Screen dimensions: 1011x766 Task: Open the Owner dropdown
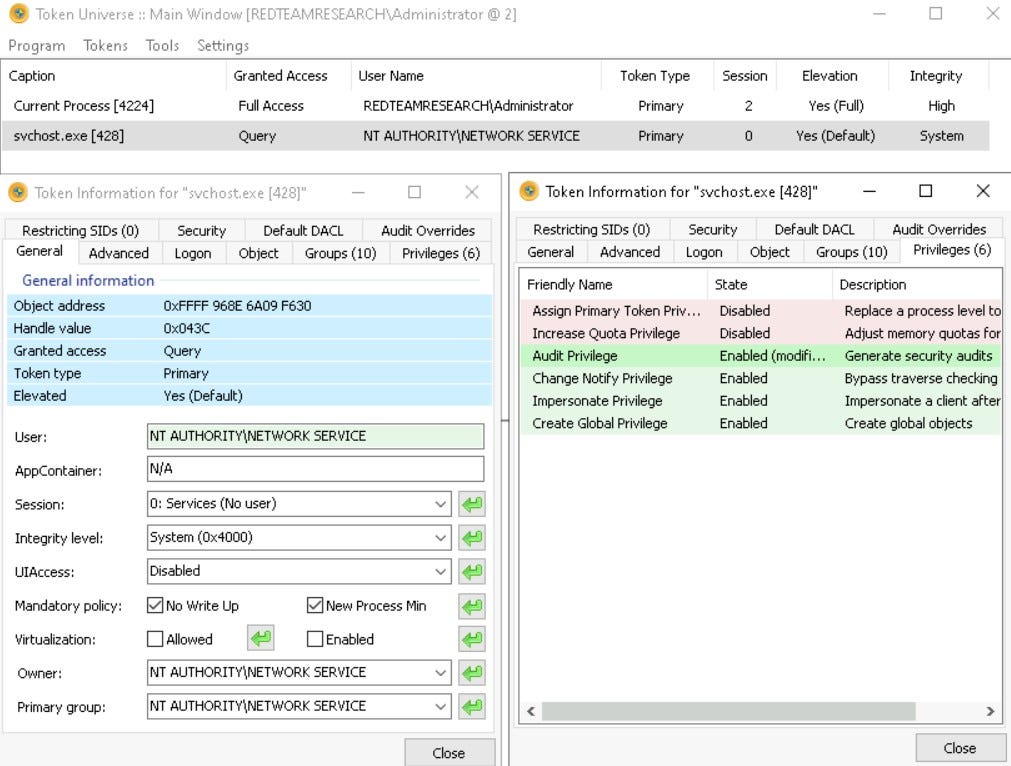(440, 673)
